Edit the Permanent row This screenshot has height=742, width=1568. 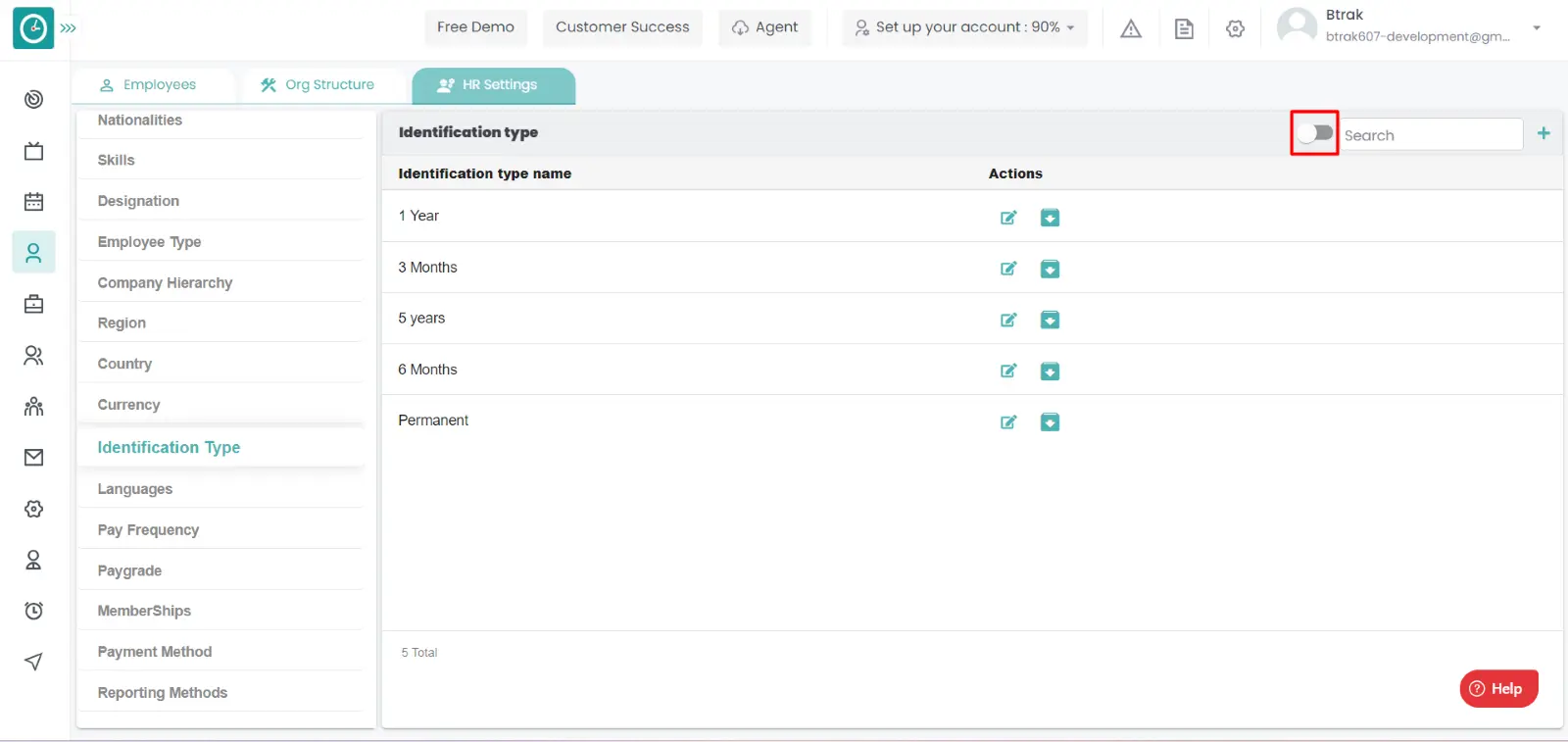pyautogui.click(x=1008, y=422)
